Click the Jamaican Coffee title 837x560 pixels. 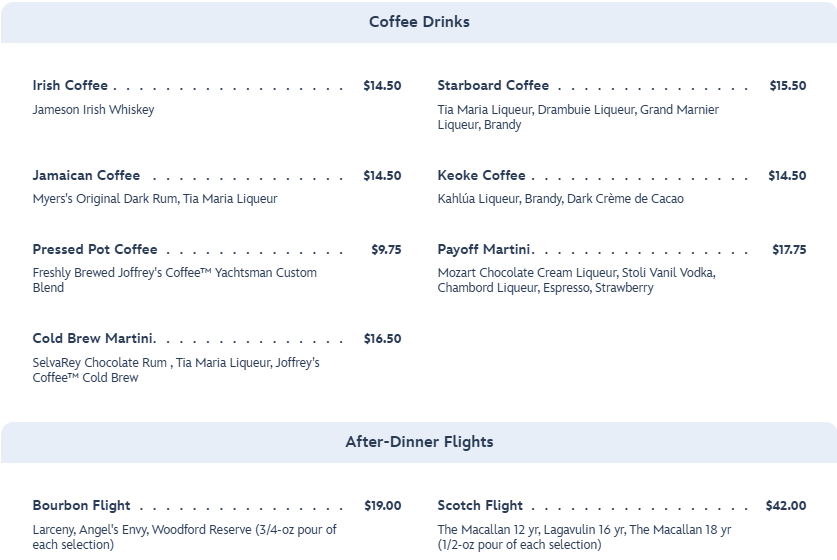(x=86, y=176)
